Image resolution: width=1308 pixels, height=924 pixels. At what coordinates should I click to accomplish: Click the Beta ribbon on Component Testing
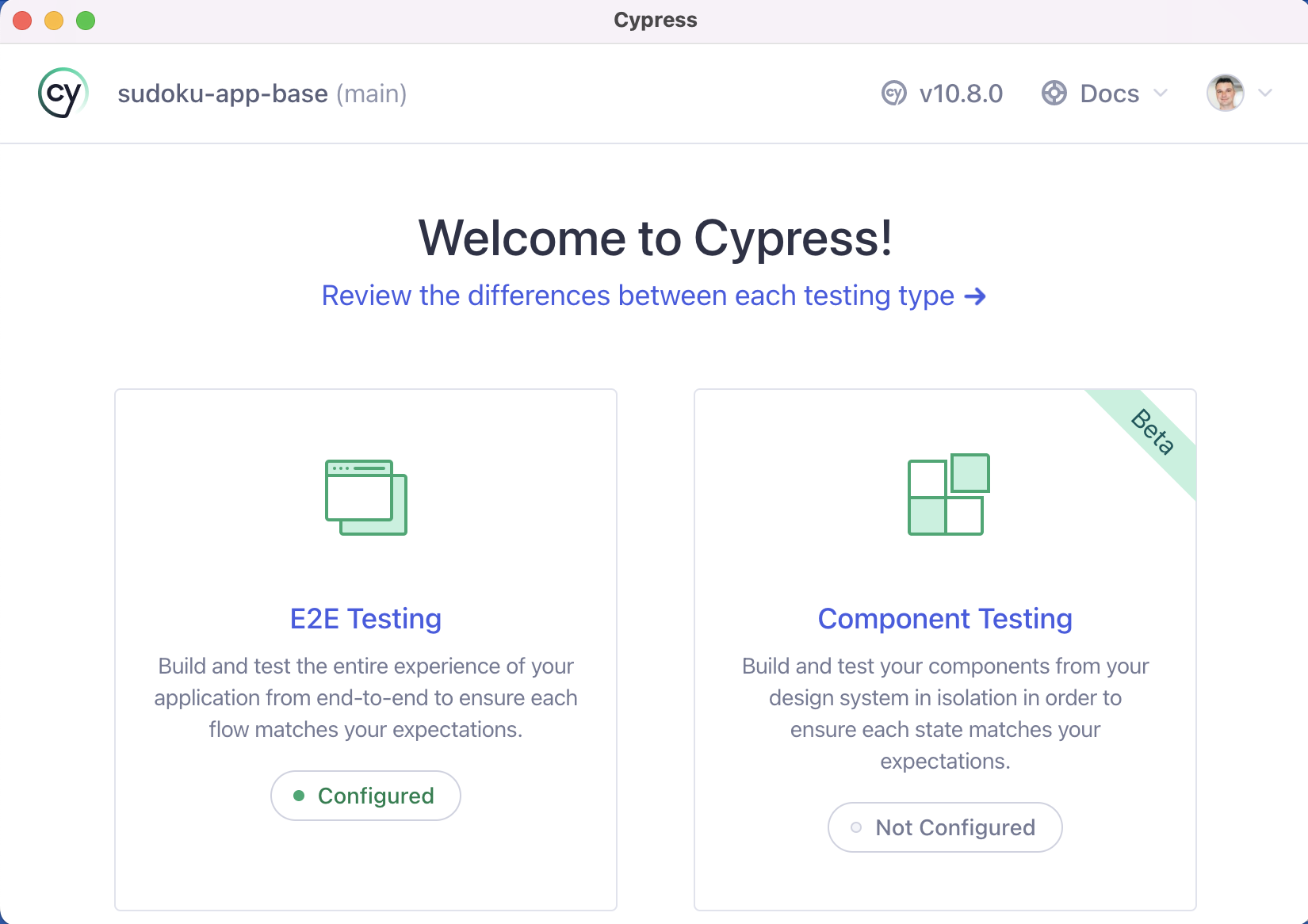(1151, 433)
